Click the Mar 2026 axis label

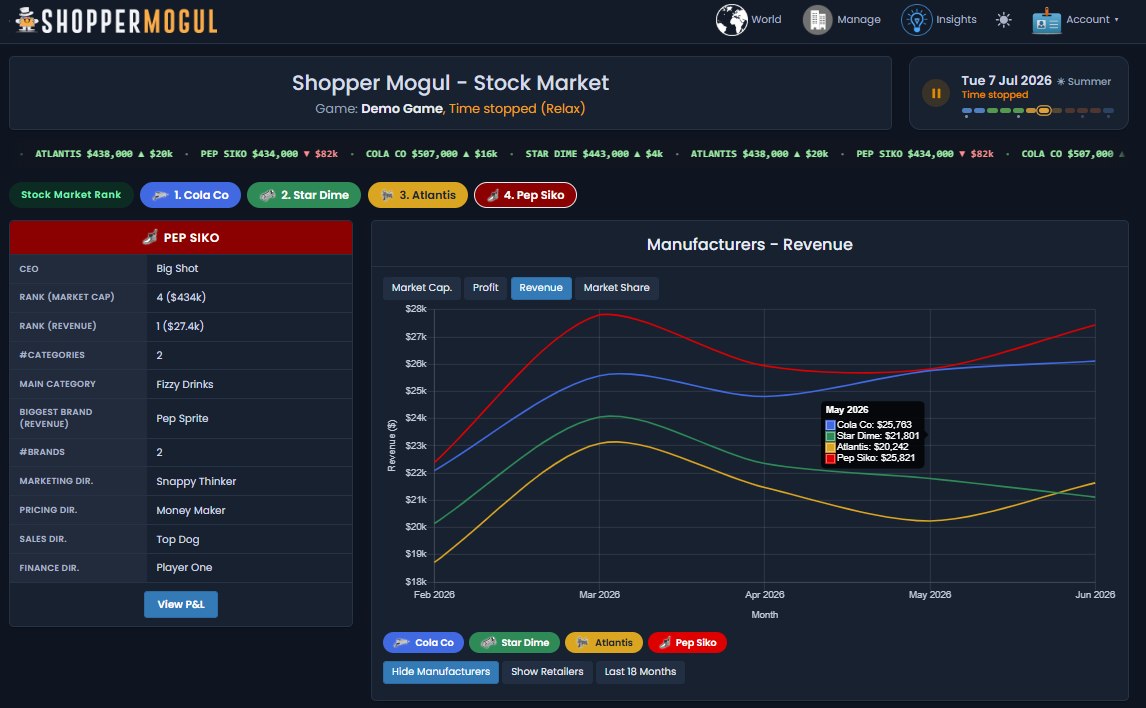[599, 595]
